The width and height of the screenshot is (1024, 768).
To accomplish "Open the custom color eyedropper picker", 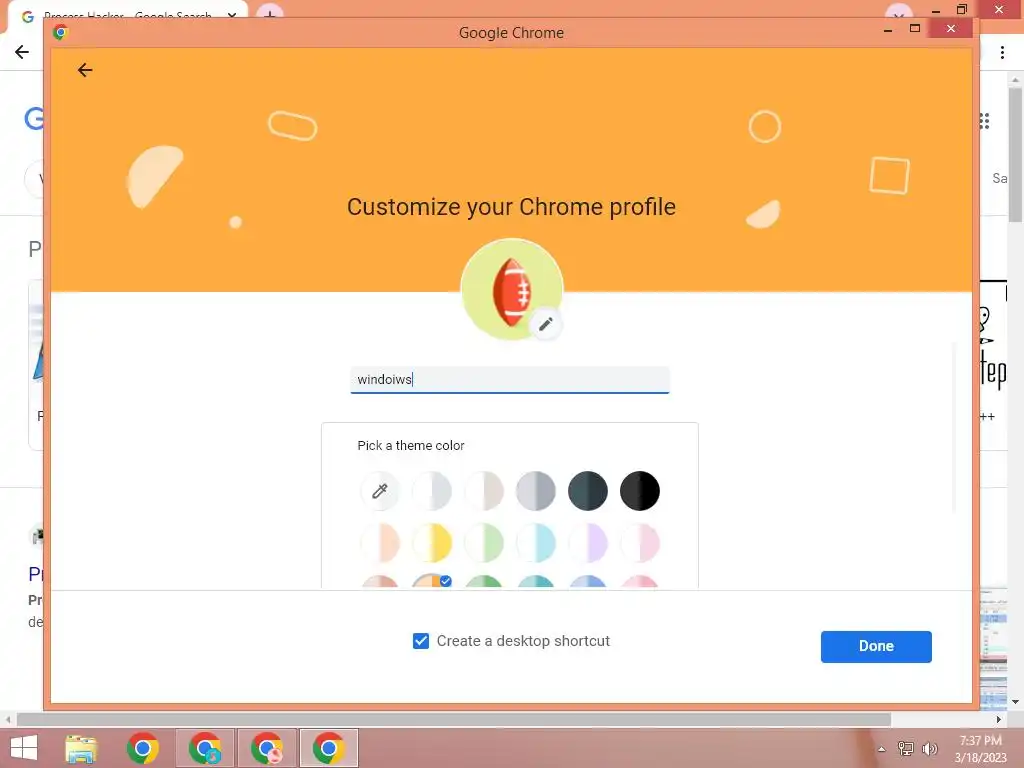I will click(x=380, y=490).
